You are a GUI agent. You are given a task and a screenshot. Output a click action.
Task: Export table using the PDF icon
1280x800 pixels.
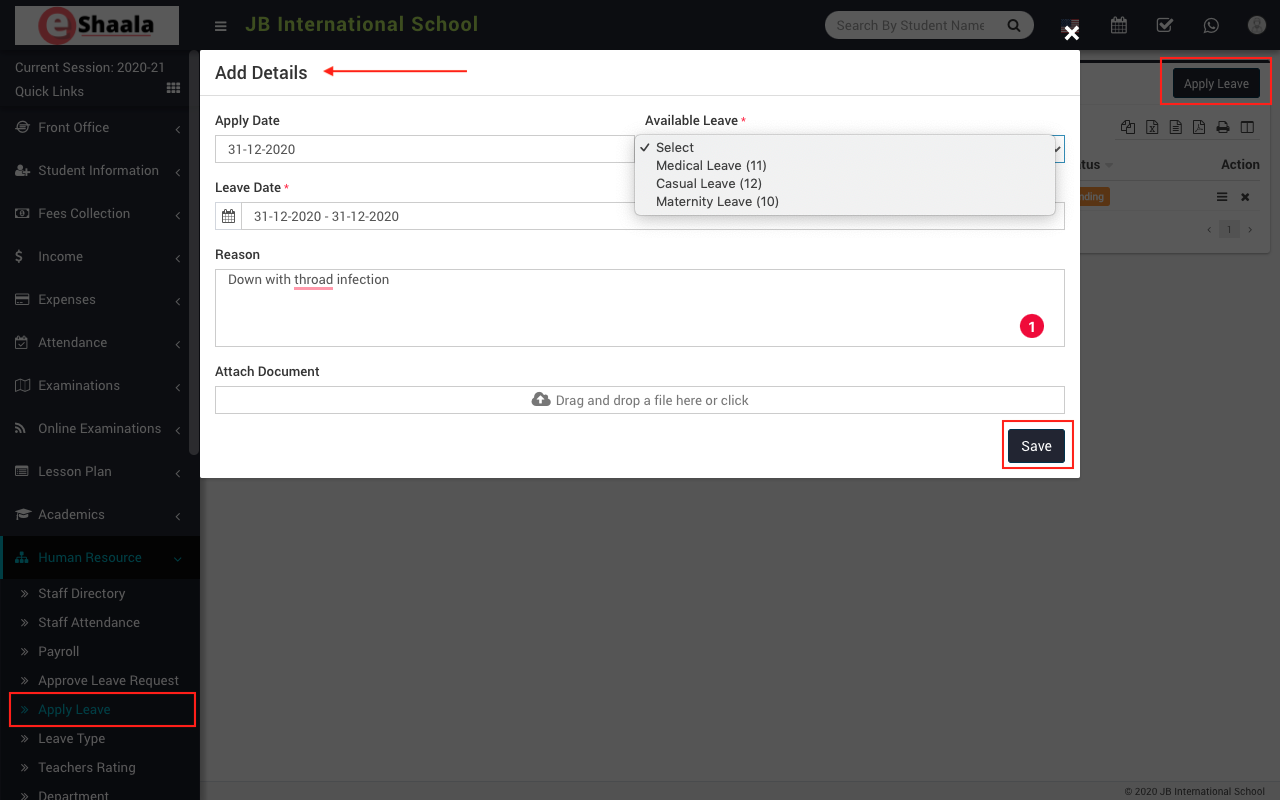tap(1198, 127)
